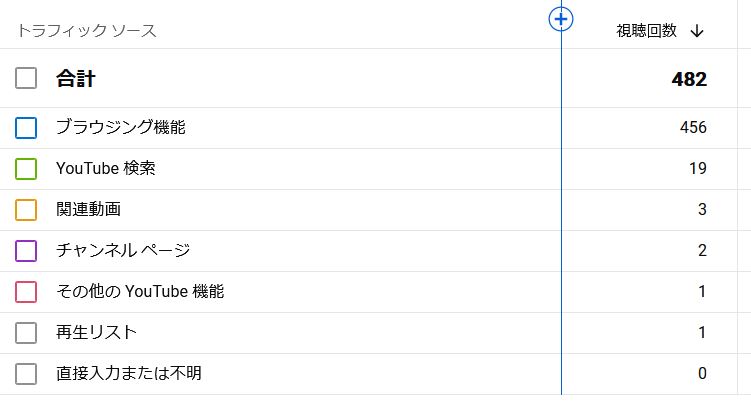The width and height of the screenshot is (751, 406).
Task: Open the その他の YouTube 機能 source
Action: (x=140, y=292)
